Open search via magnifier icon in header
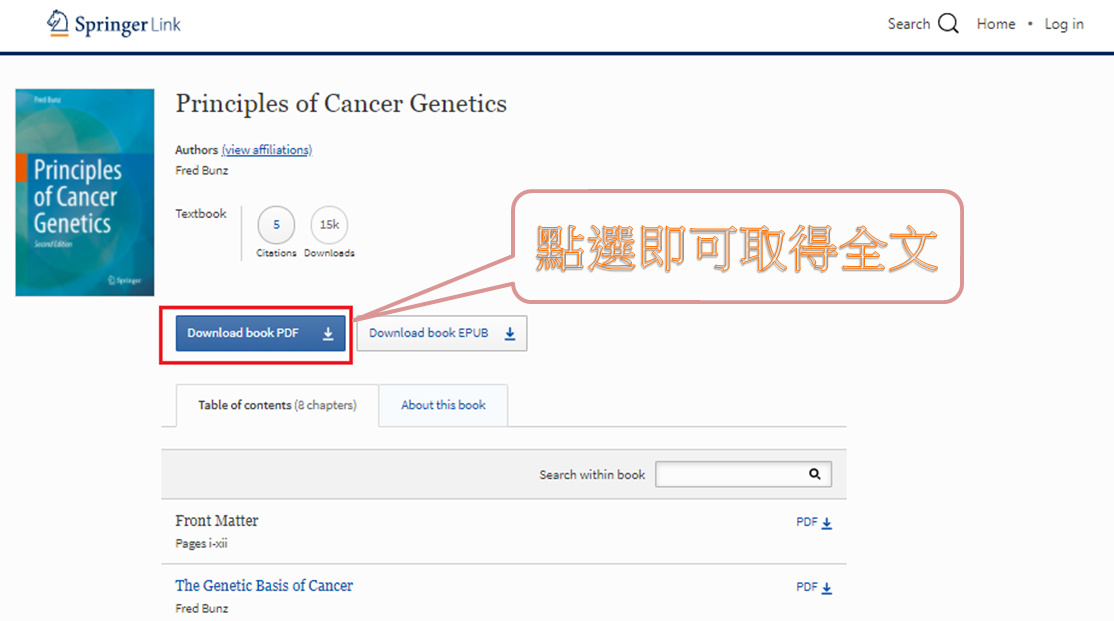Viewport: 1114px width, 621px height. click(948, 23)
